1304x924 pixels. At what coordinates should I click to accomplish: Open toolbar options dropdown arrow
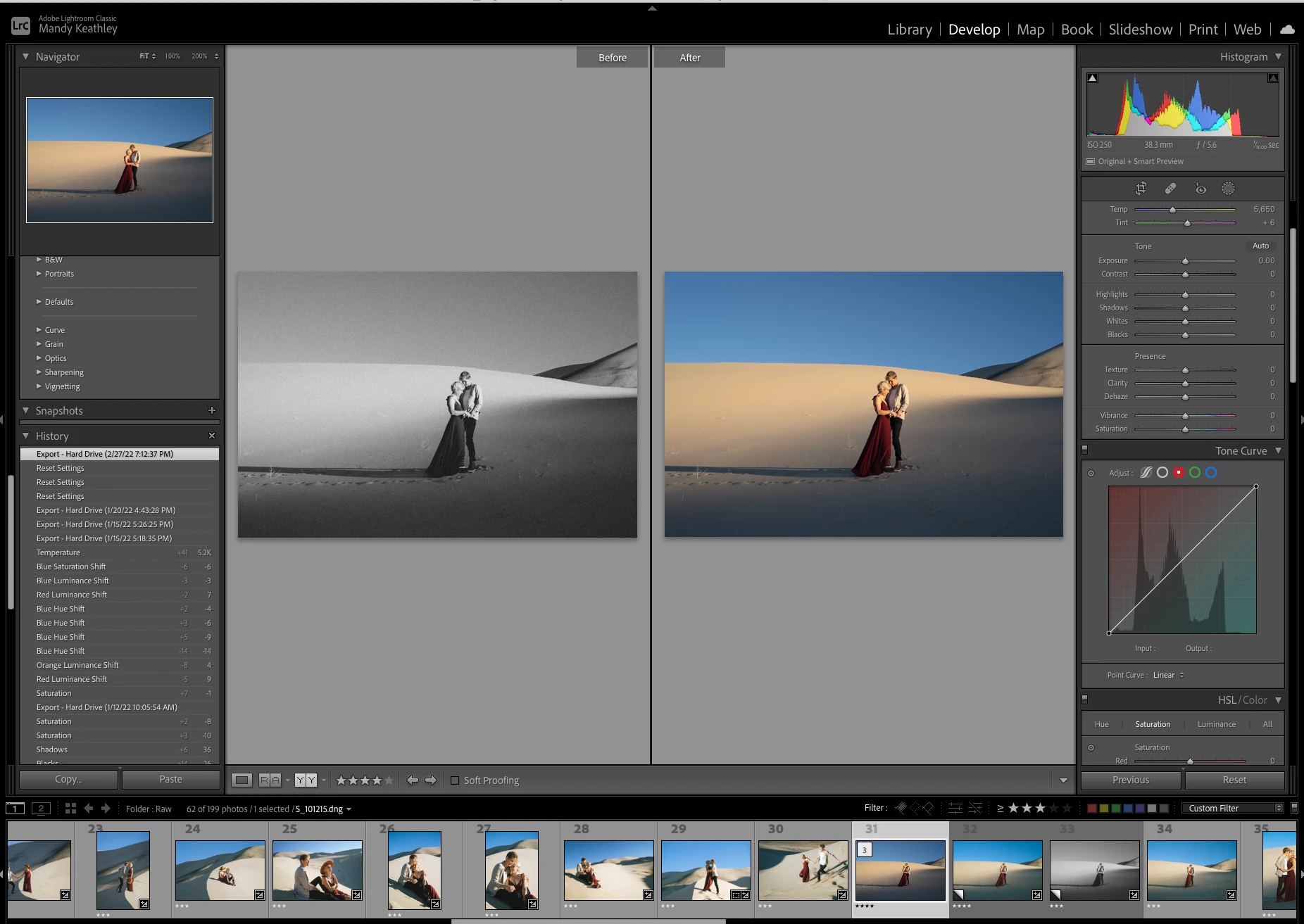pyautogui.click(x=1063, y=780)
